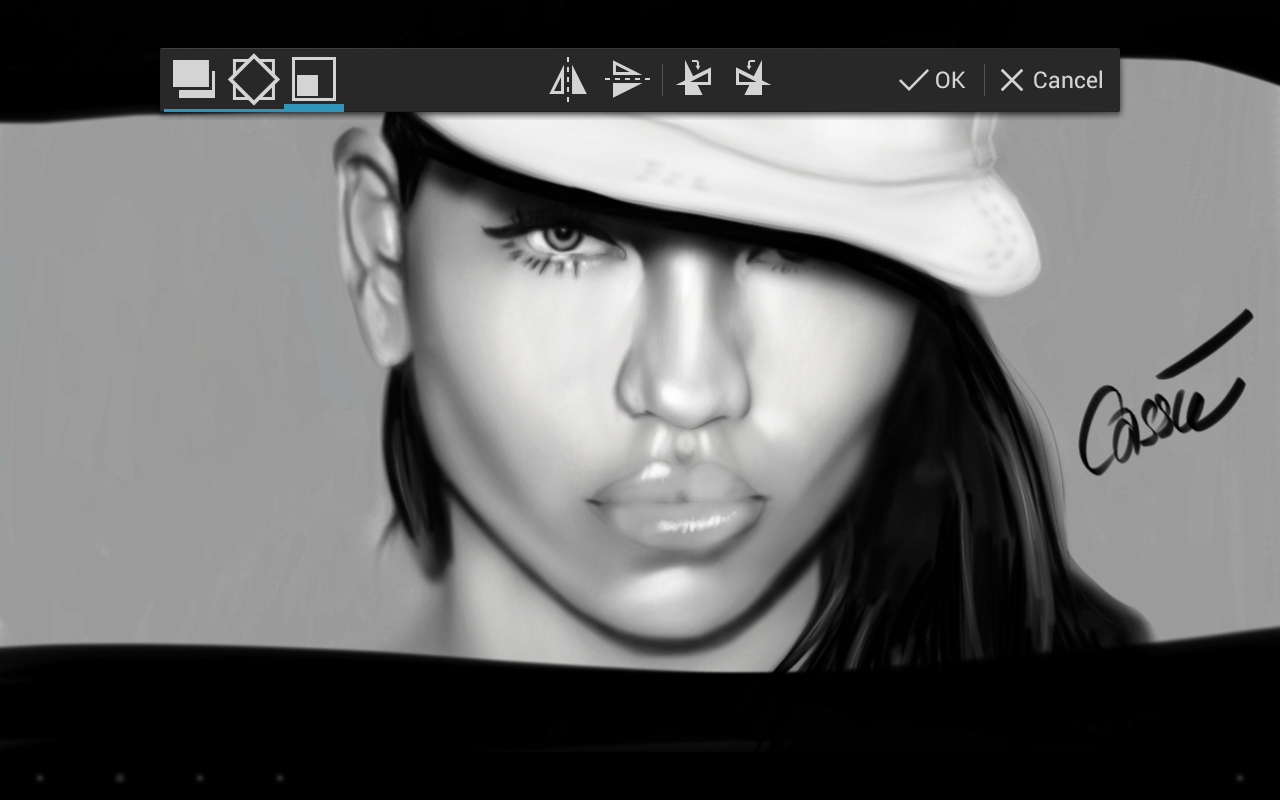Select the rotated diamond-square transform mode
This screenshot has height=800, width=1280.
coord(253,79)
